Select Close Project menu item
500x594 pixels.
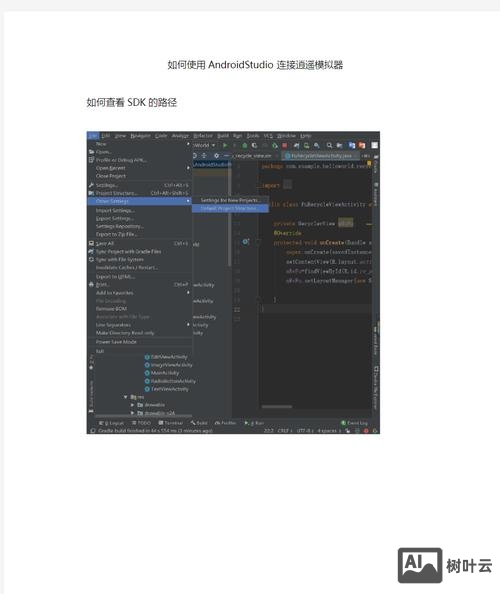tap(139, 176)
